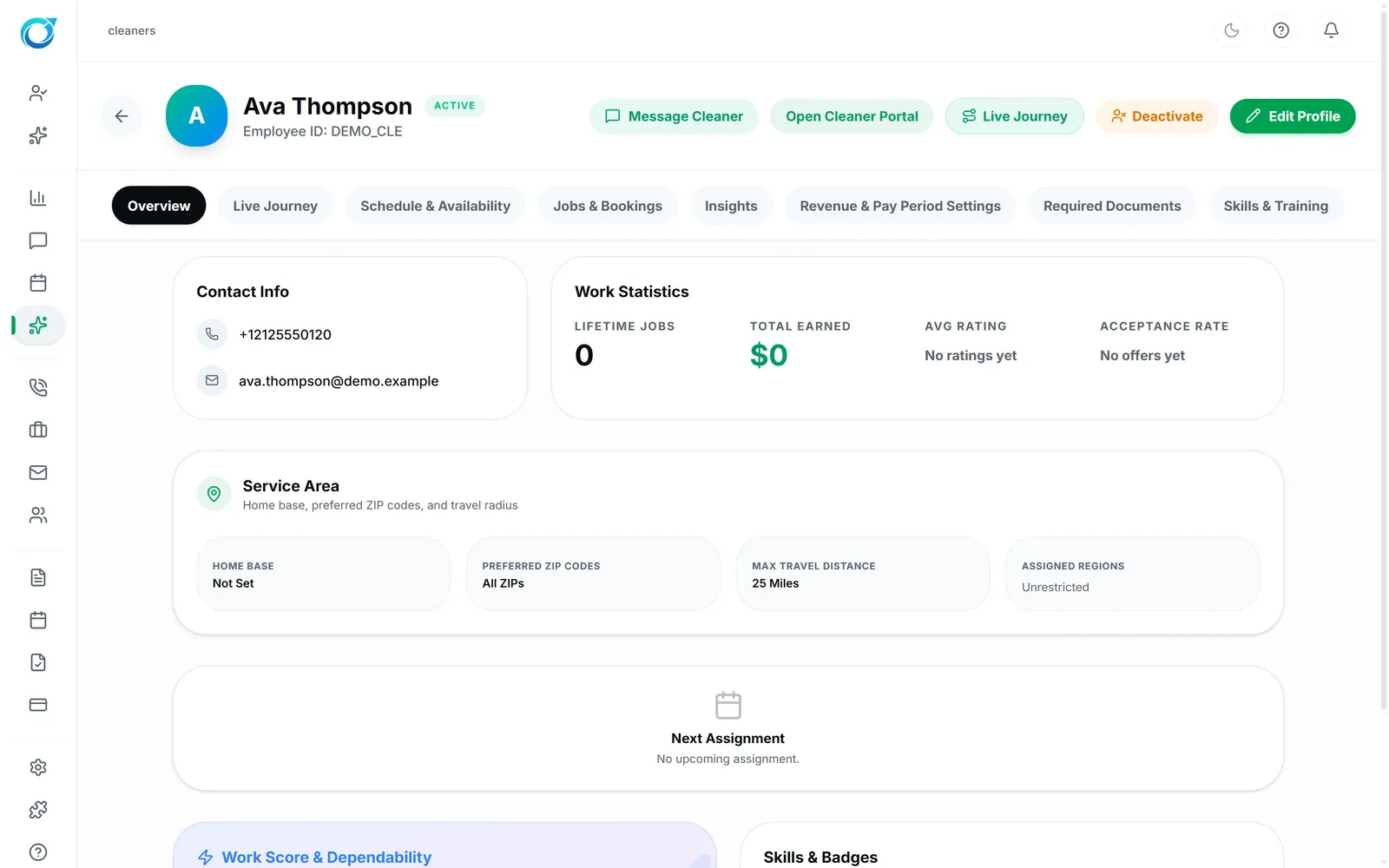The image size is (1389, 868).
Task: Open the Live Journey tab
Action: [x=275, y=206]
